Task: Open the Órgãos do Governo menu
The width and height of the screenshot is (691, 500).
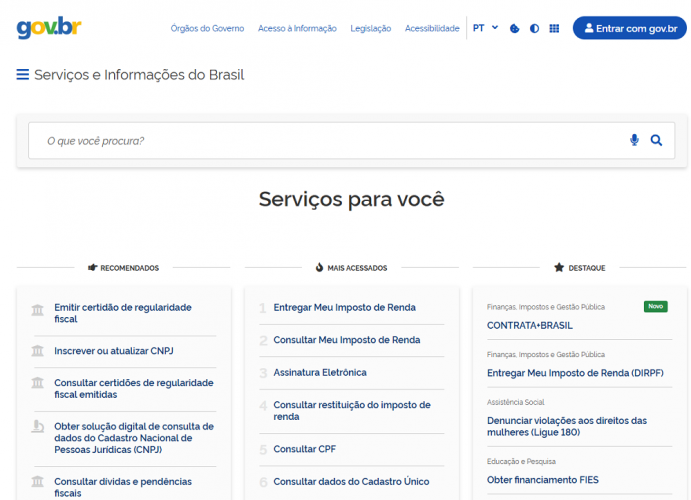Action: coord(207,29)
